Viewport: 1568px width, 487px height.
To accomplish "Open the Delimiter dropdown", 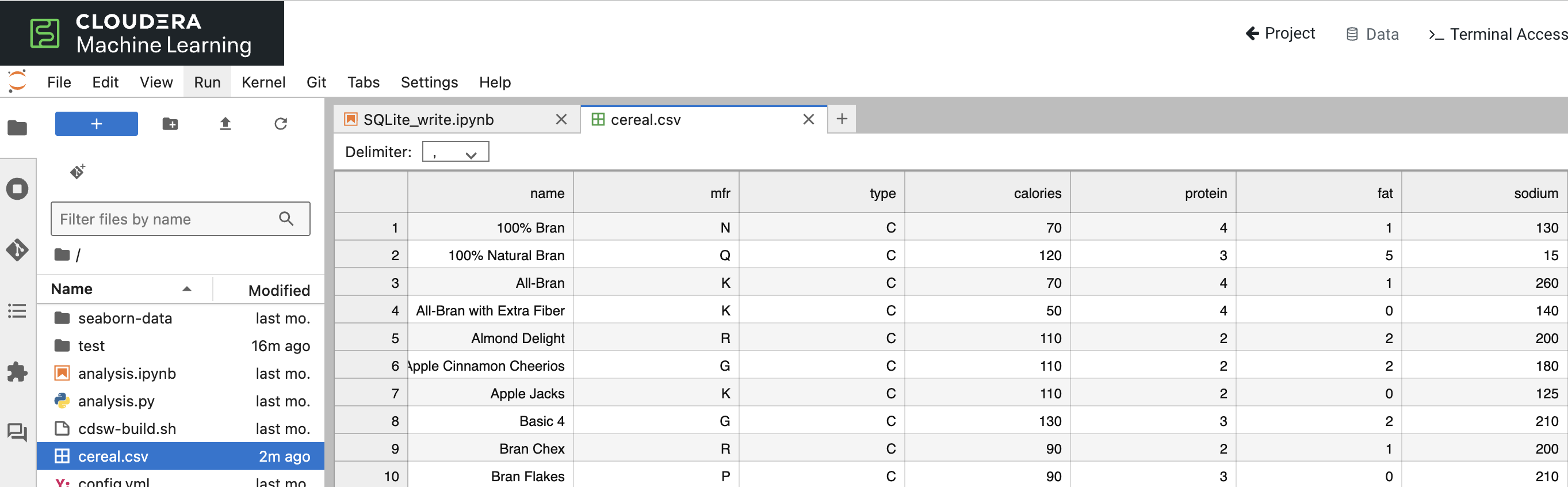I will point(456,152).
